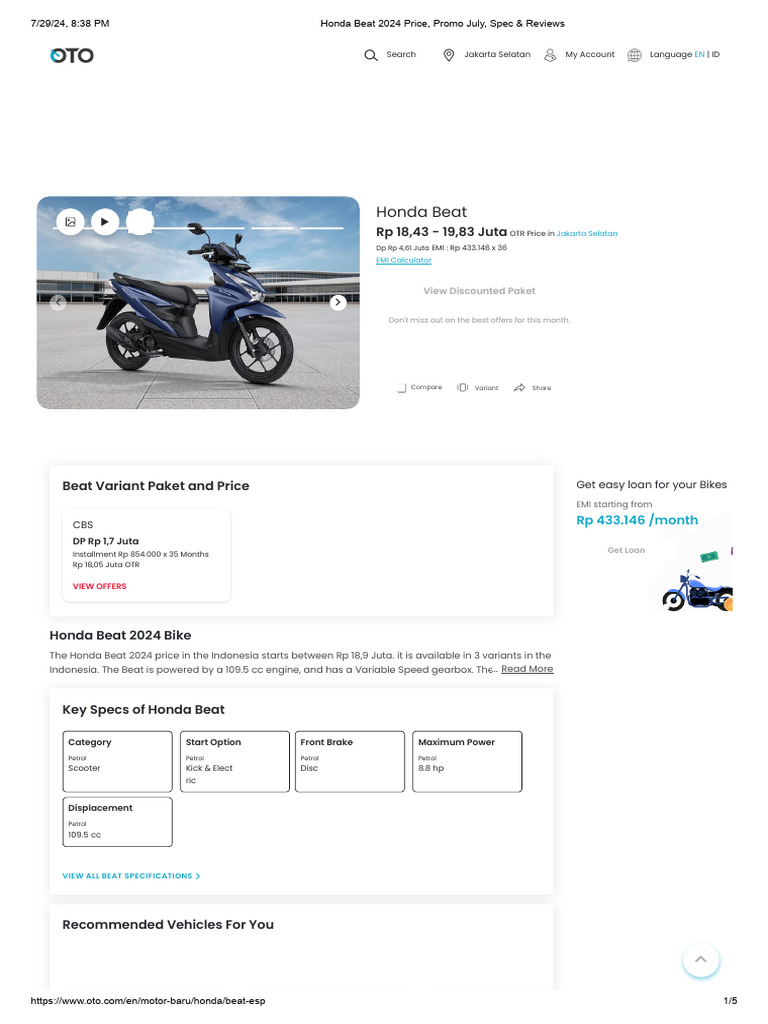
Task: Open the EMI Calculator link
Action: 404,260
